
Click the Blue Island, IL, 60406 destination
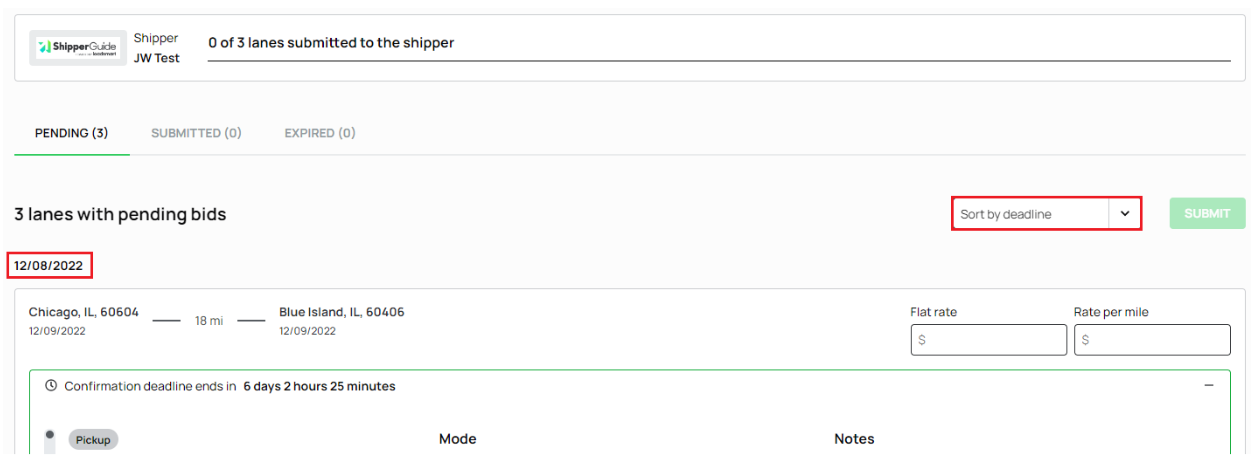point(342,312)
